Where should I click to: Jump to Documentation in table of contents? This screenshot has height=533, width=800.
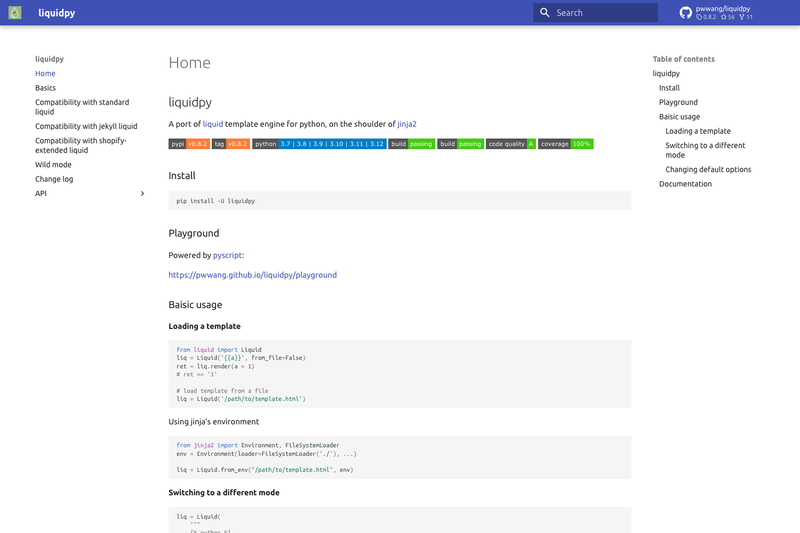pos(685,184)
